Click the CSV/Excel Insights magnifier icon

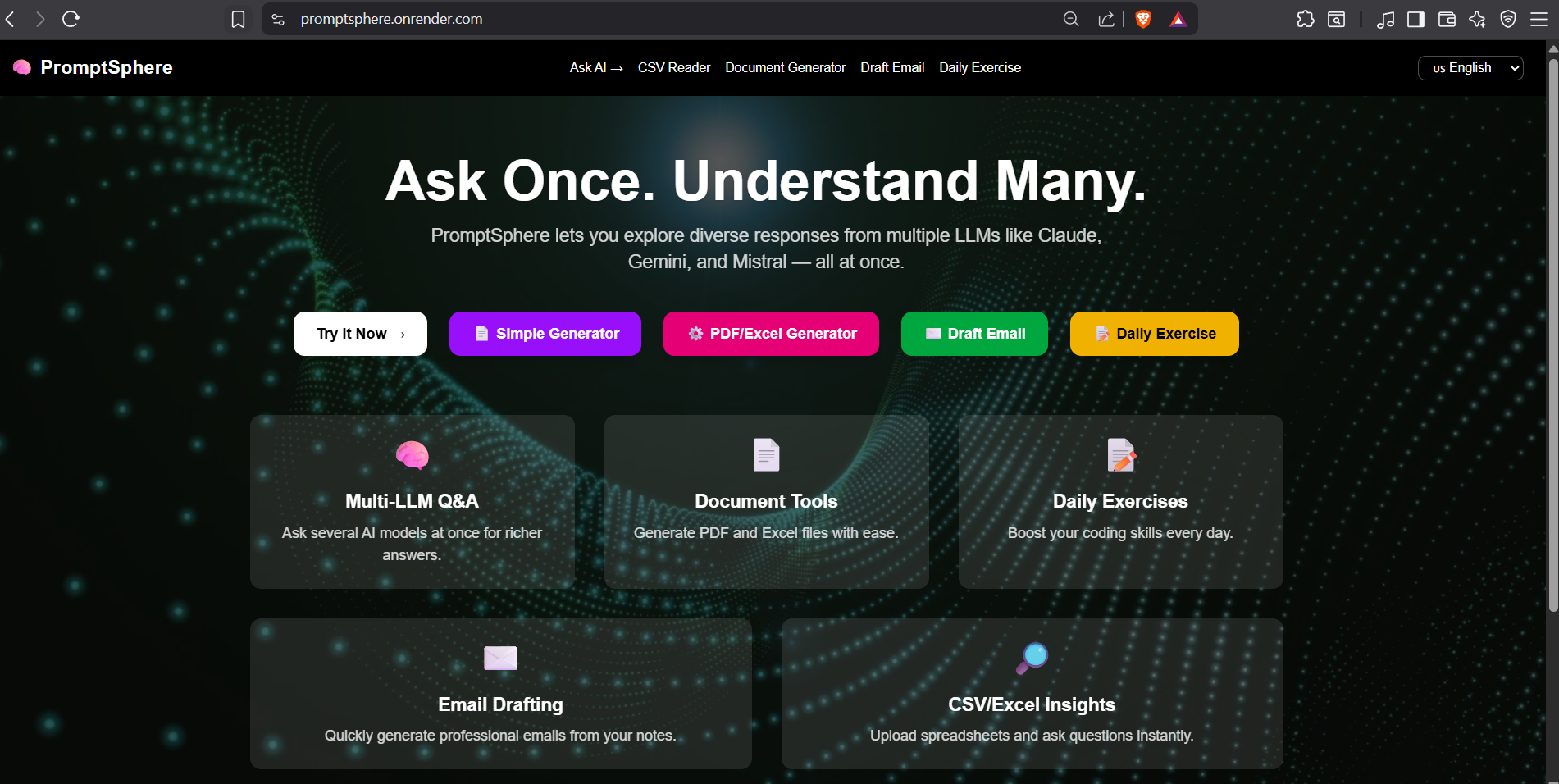pyautogui.click(x=1032, y=656)
